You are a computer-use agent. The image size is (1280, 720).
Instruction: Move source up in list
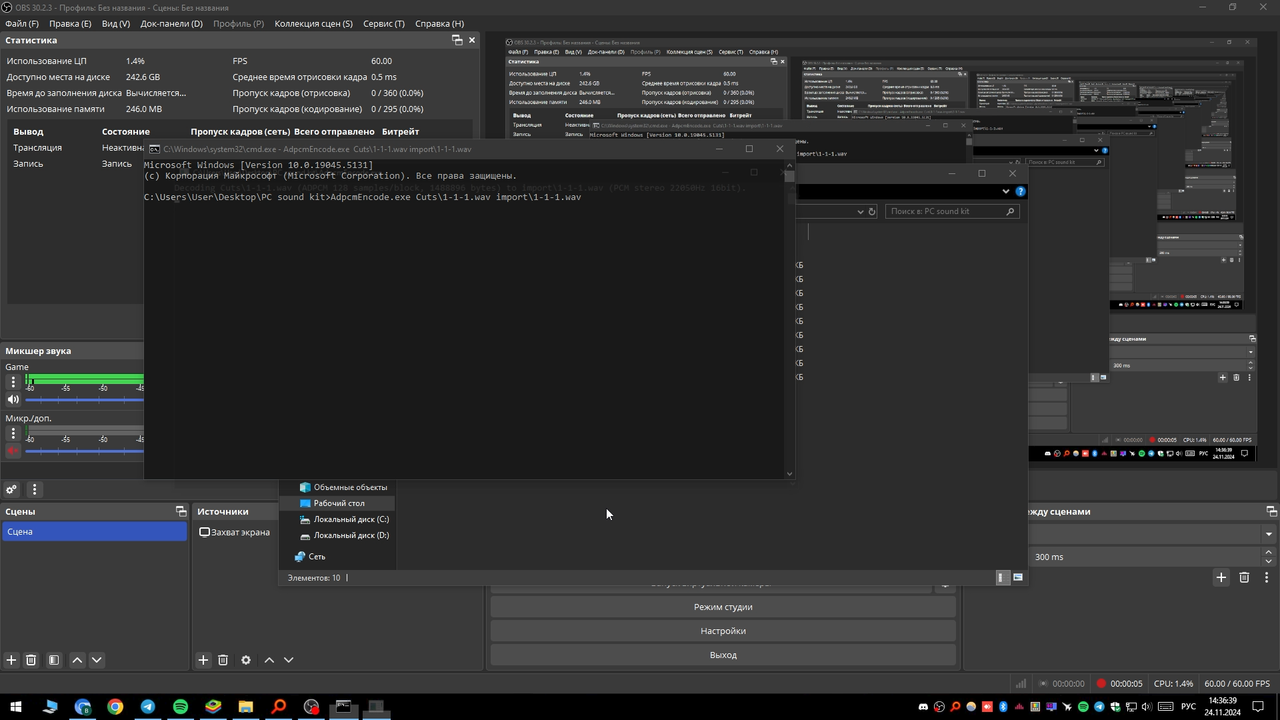269,660
